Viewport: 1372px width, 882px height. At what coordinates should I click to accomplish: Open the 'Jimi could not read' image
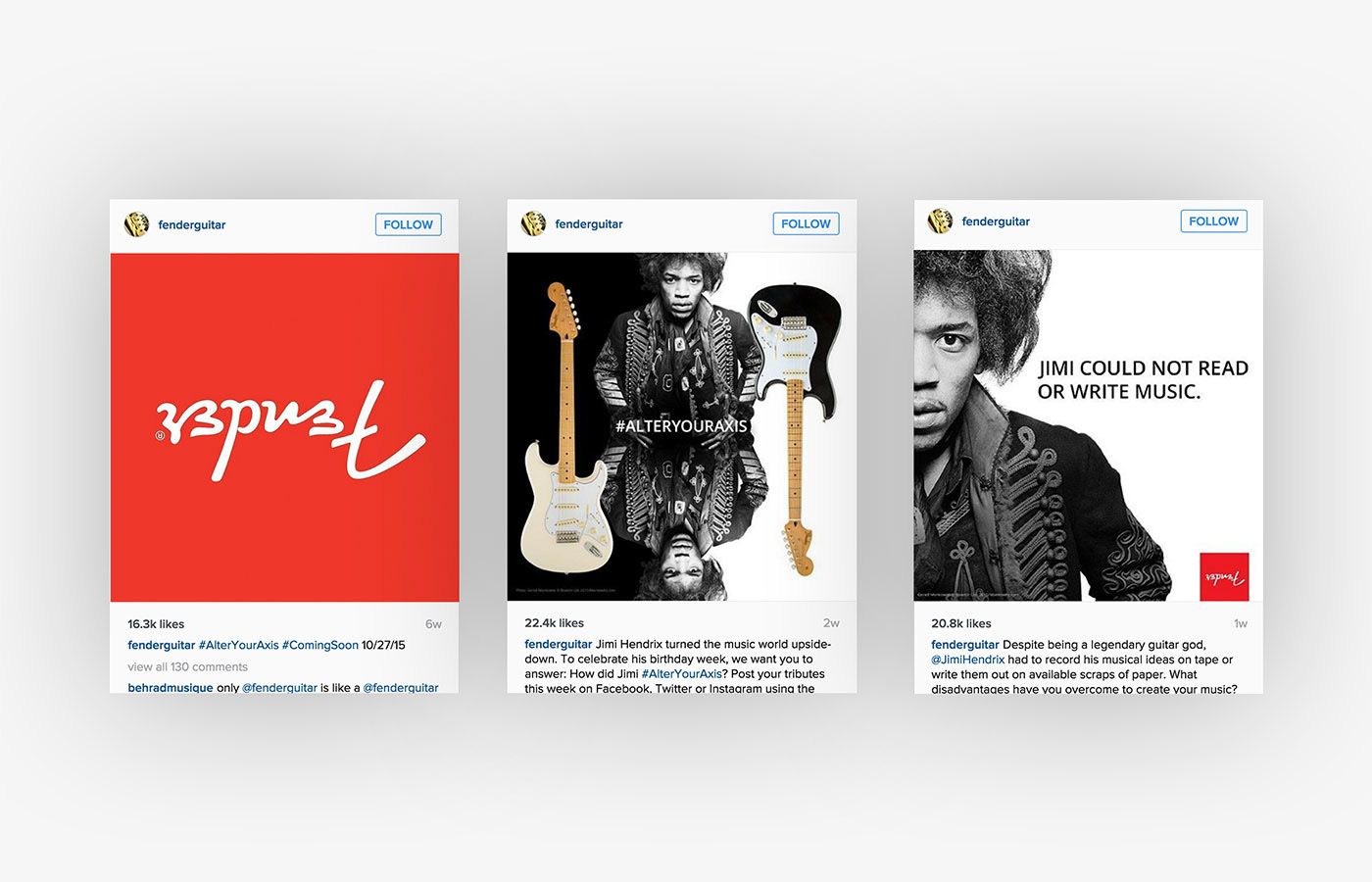pyautogui.click(x=1089, y=425)
